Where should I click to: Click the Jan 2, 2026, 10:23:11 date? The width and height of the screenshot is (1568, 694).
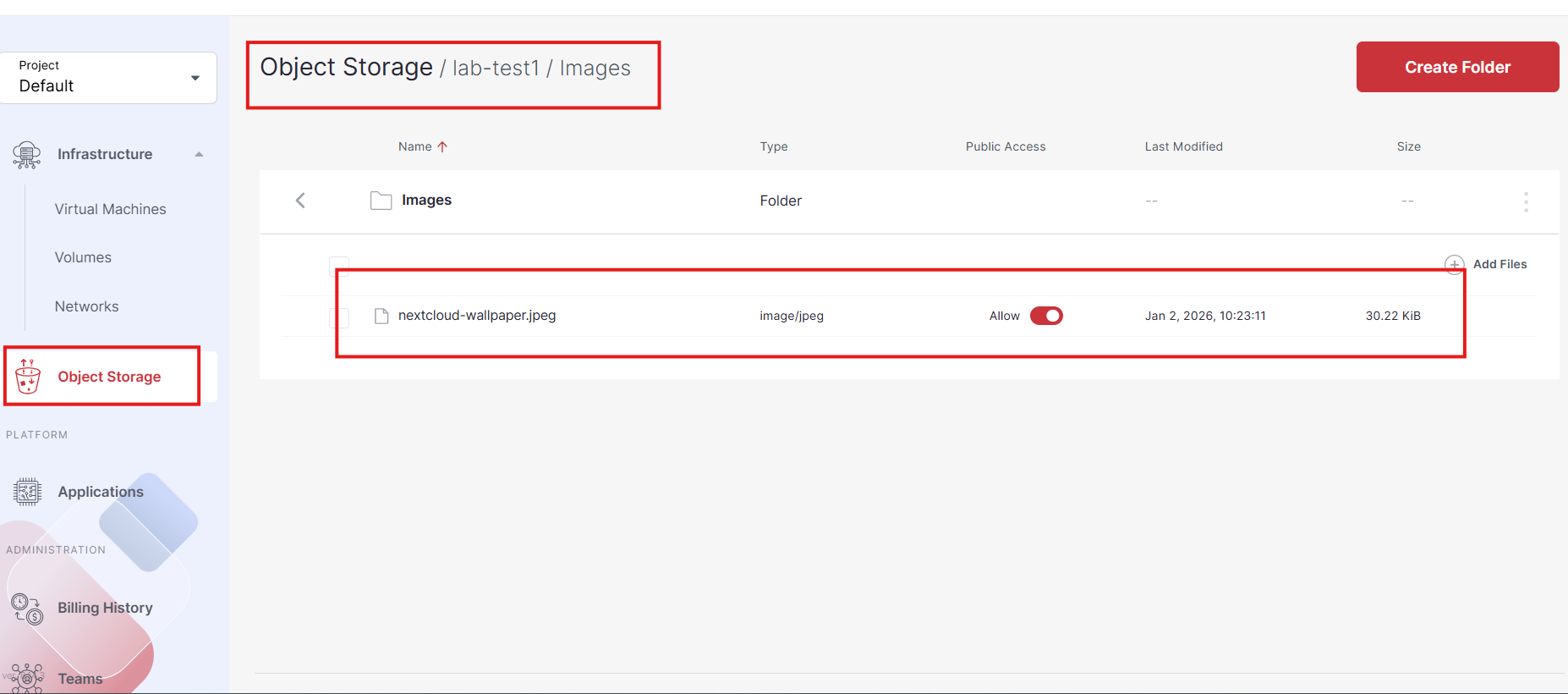tap(1205, 316)
